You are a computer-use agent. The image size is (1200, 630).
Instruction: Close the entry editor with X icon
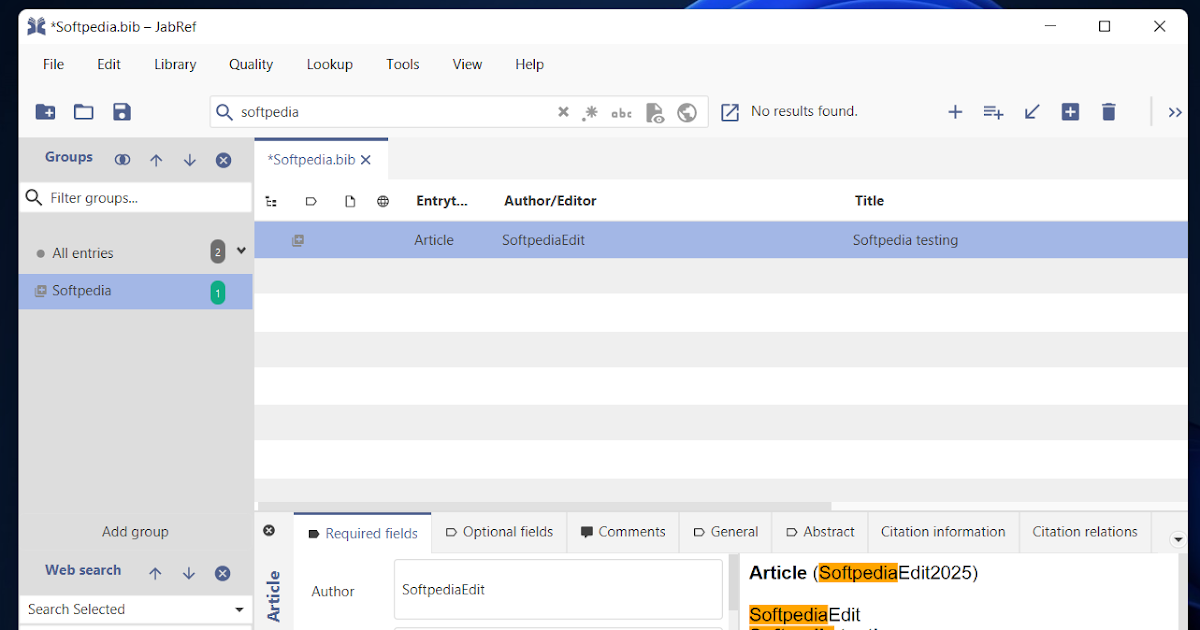point(269,531)
